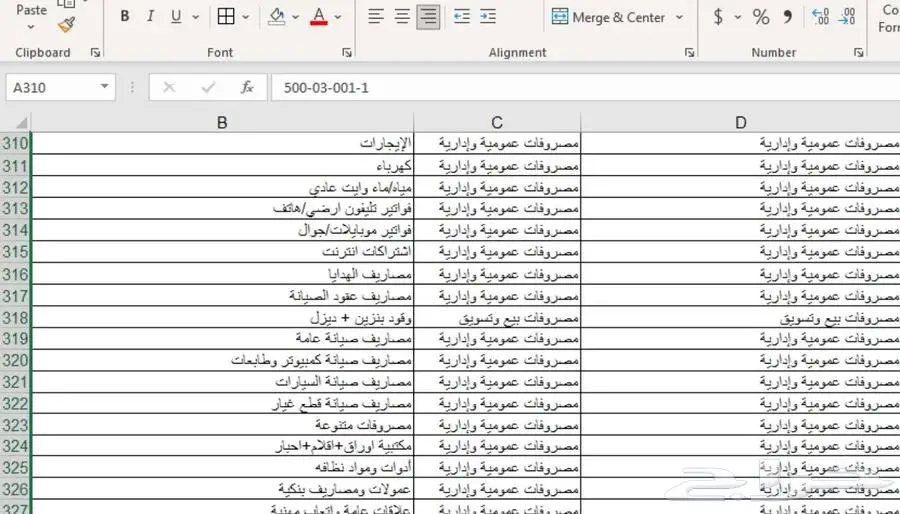Select column B header

(222, 122)
